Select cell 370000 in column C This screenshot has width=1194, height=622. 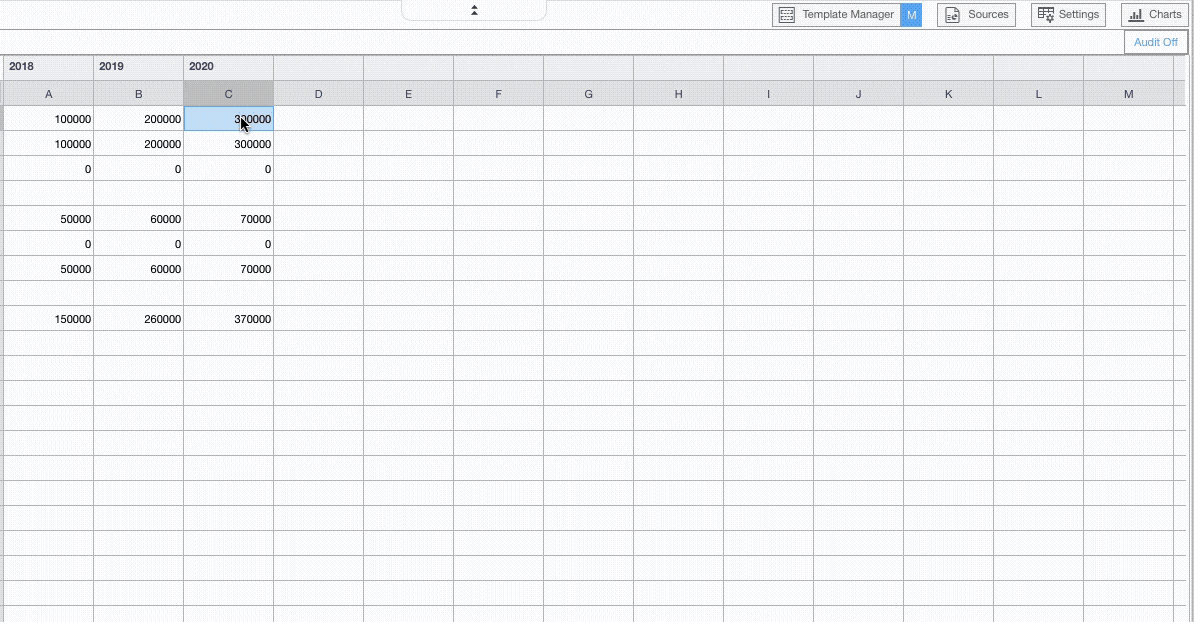pyautogui.click(x=228, y=319)
